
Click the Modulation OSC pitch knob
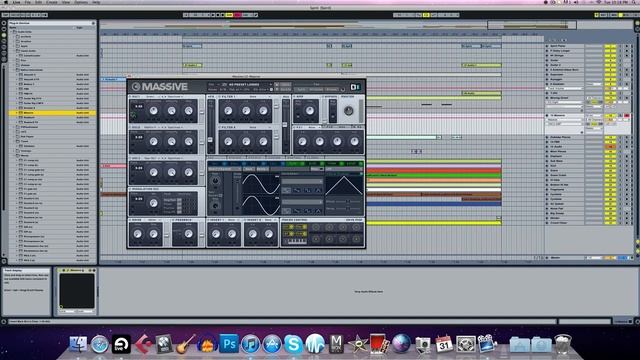pos(153,203)
